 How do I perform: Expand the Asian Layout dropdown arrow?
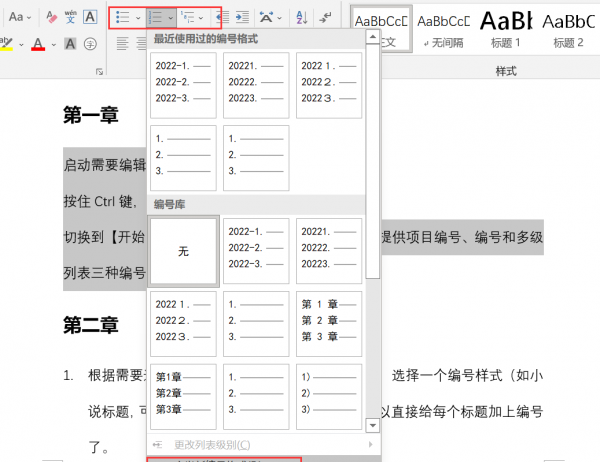point(280,18)
